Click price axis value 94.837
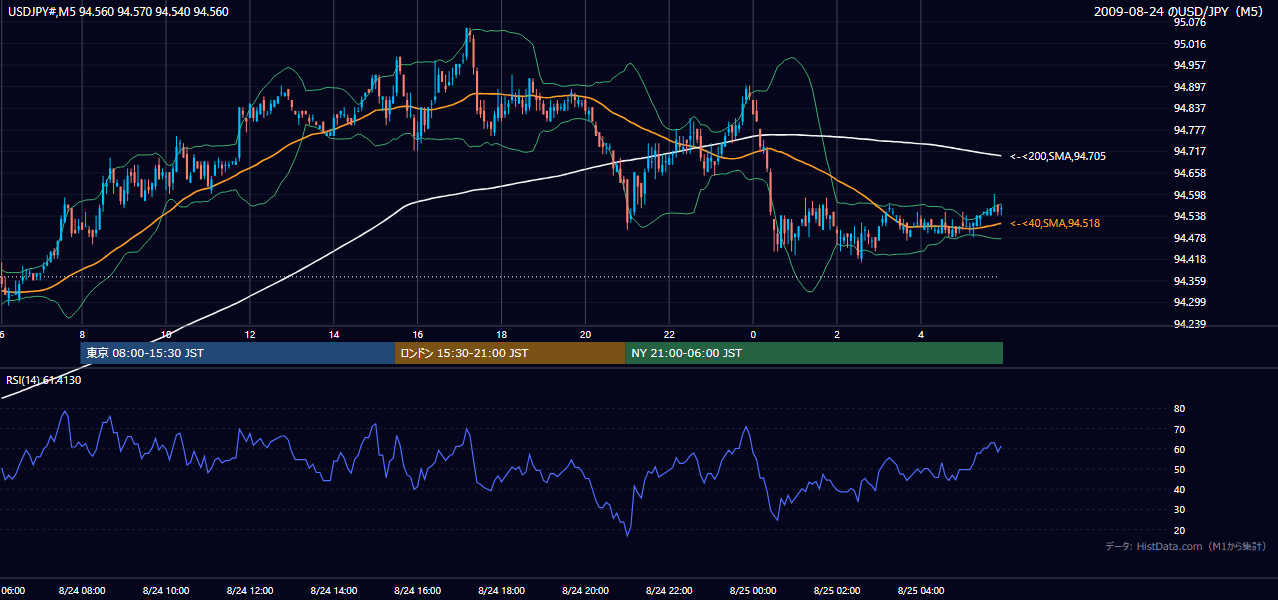1278x600 pixels. 1190,108
